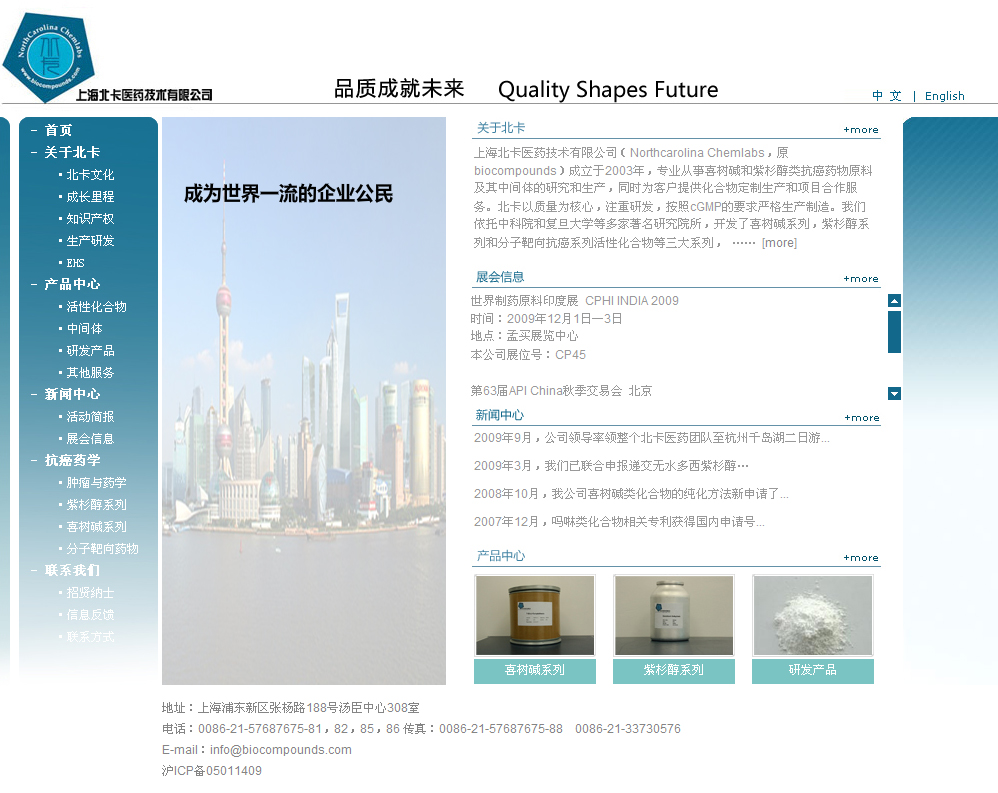The height and width of the screenshot is (793, 998).
Task: Click the Shanghai skyline banner image
Action: pyautogui.click(x=304, y=401)
